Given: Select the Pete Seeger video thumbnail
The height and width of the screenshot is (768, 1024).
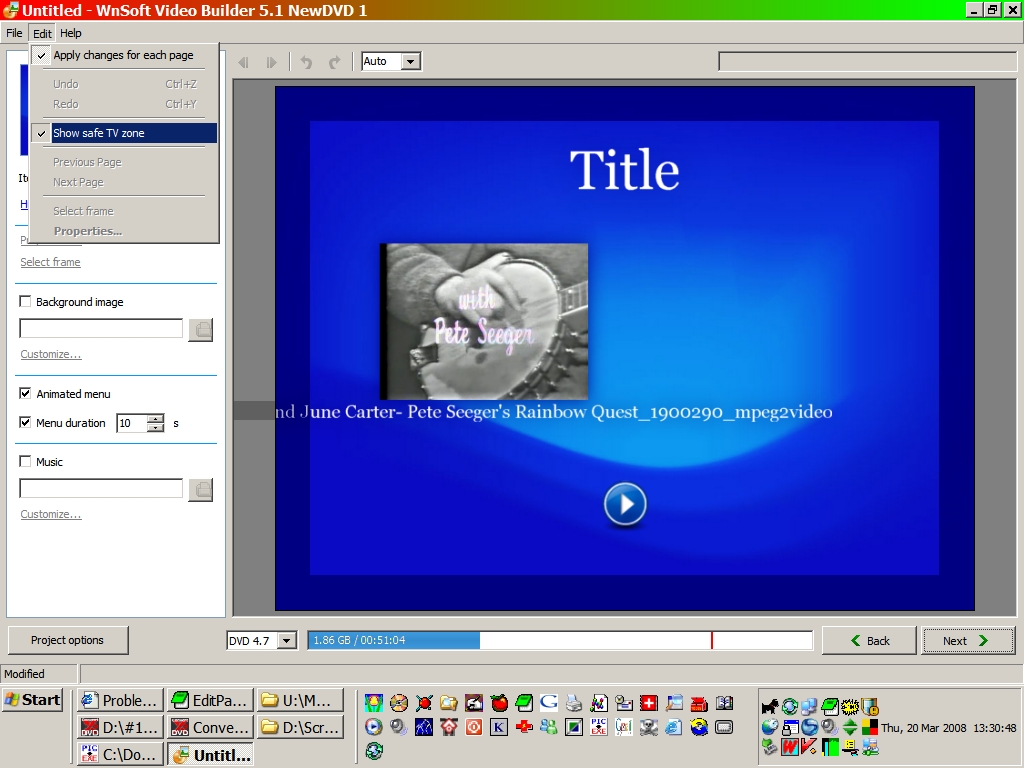Looking at the screenshot, I should click(x=484, y=321).
